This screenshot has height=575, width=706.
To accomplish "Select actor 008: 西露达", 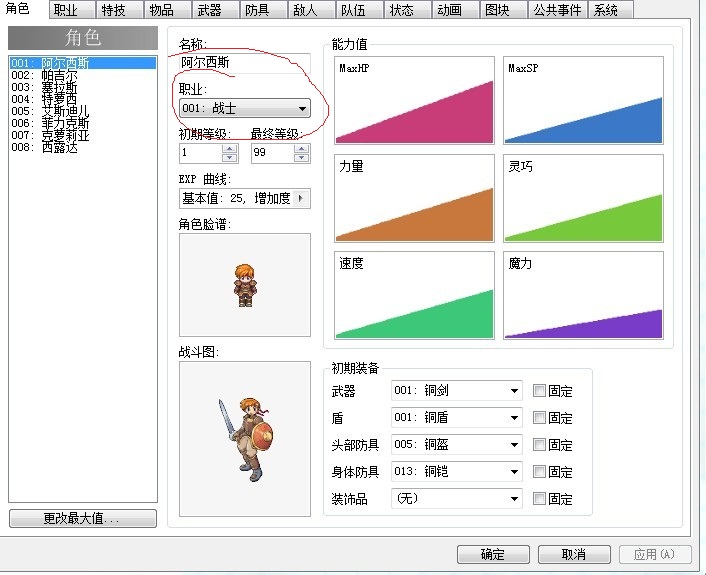I will [83, 147].
